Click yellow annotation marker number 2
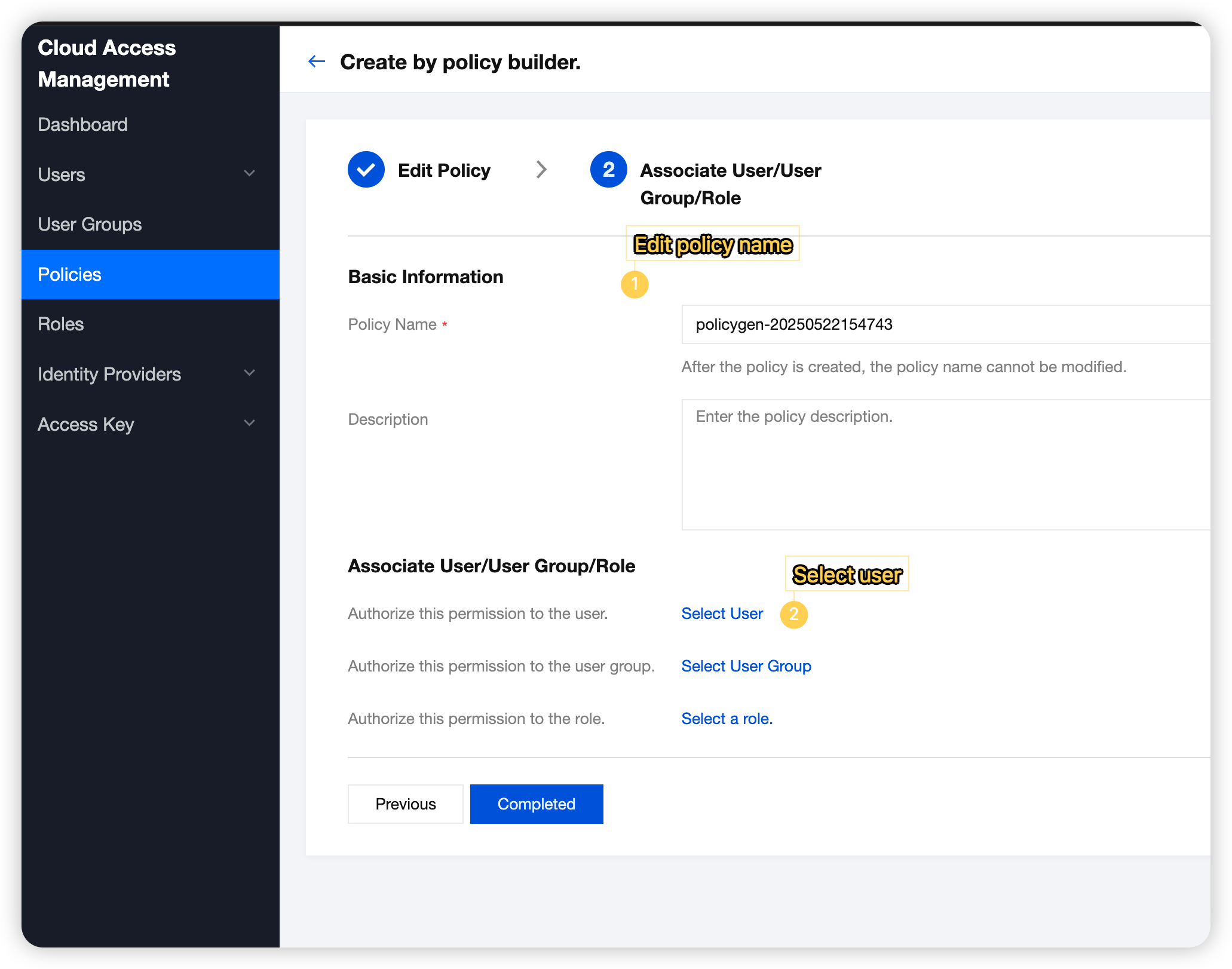 [793, 614]
